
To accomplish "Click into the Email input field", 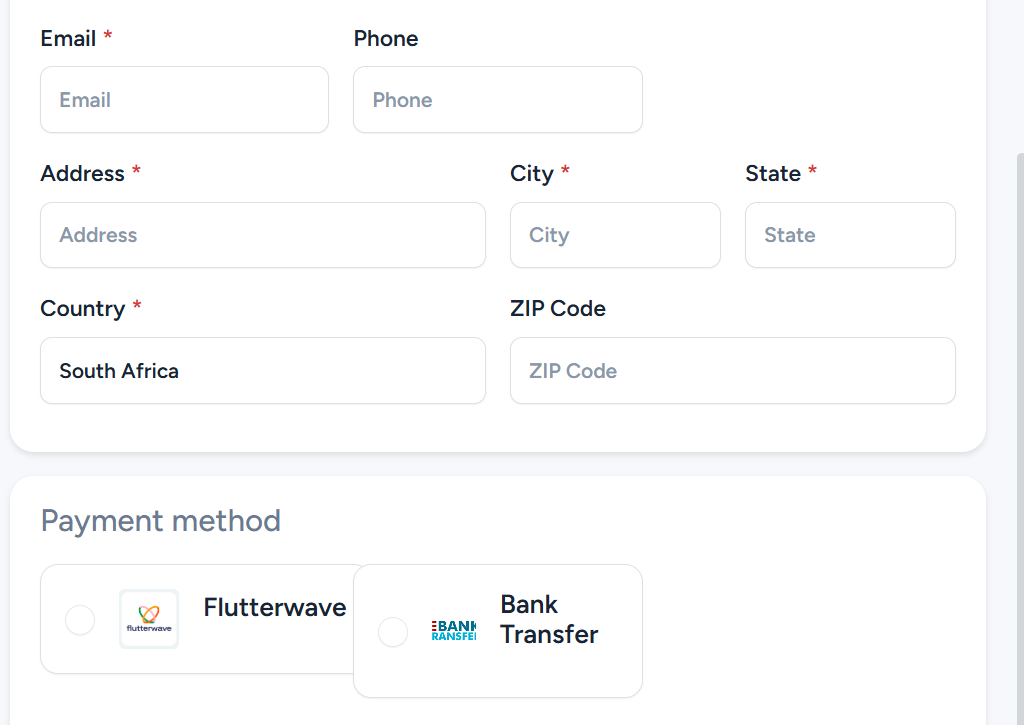I will tap(184, 100).
